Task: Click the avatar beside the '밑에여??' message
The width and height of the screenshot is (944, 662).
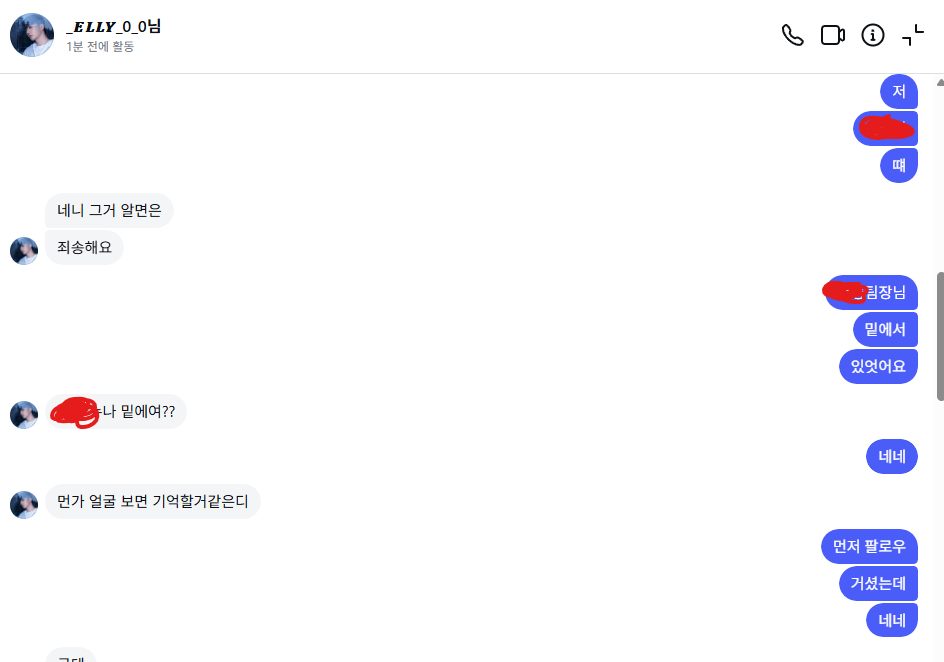Action: (x=24, y=414)
